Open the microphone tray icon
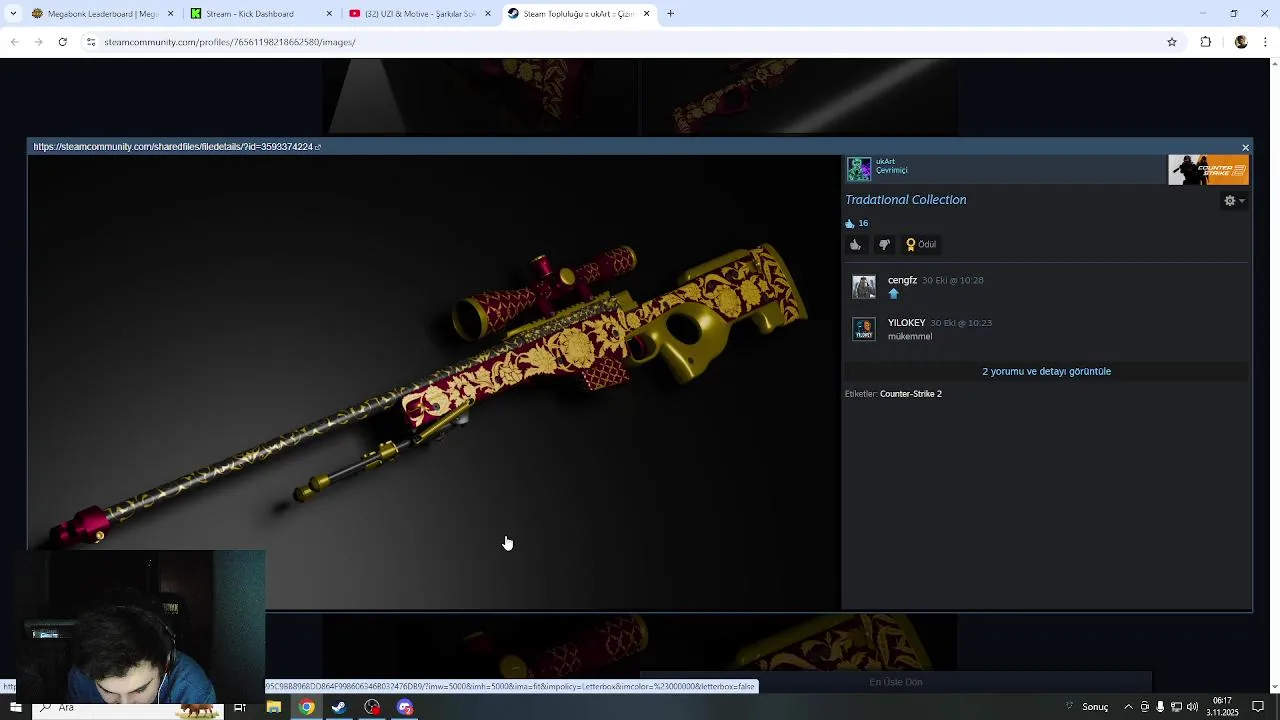This screenshot has width=1280, height=720. coord(1160,707)
